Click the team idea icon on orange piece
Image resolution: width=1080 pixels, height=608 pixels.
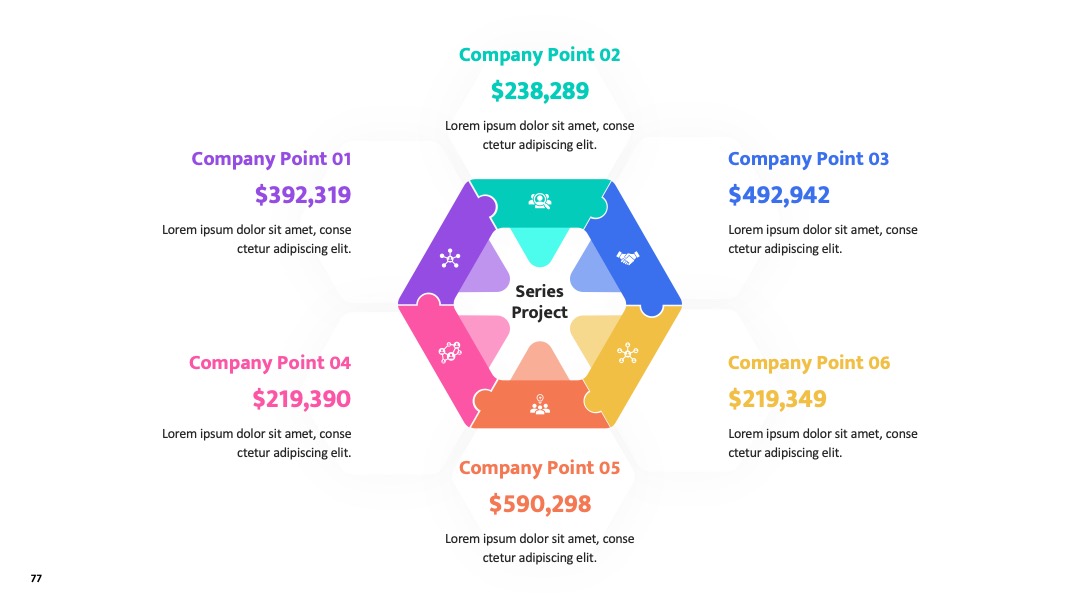point(540,404)
